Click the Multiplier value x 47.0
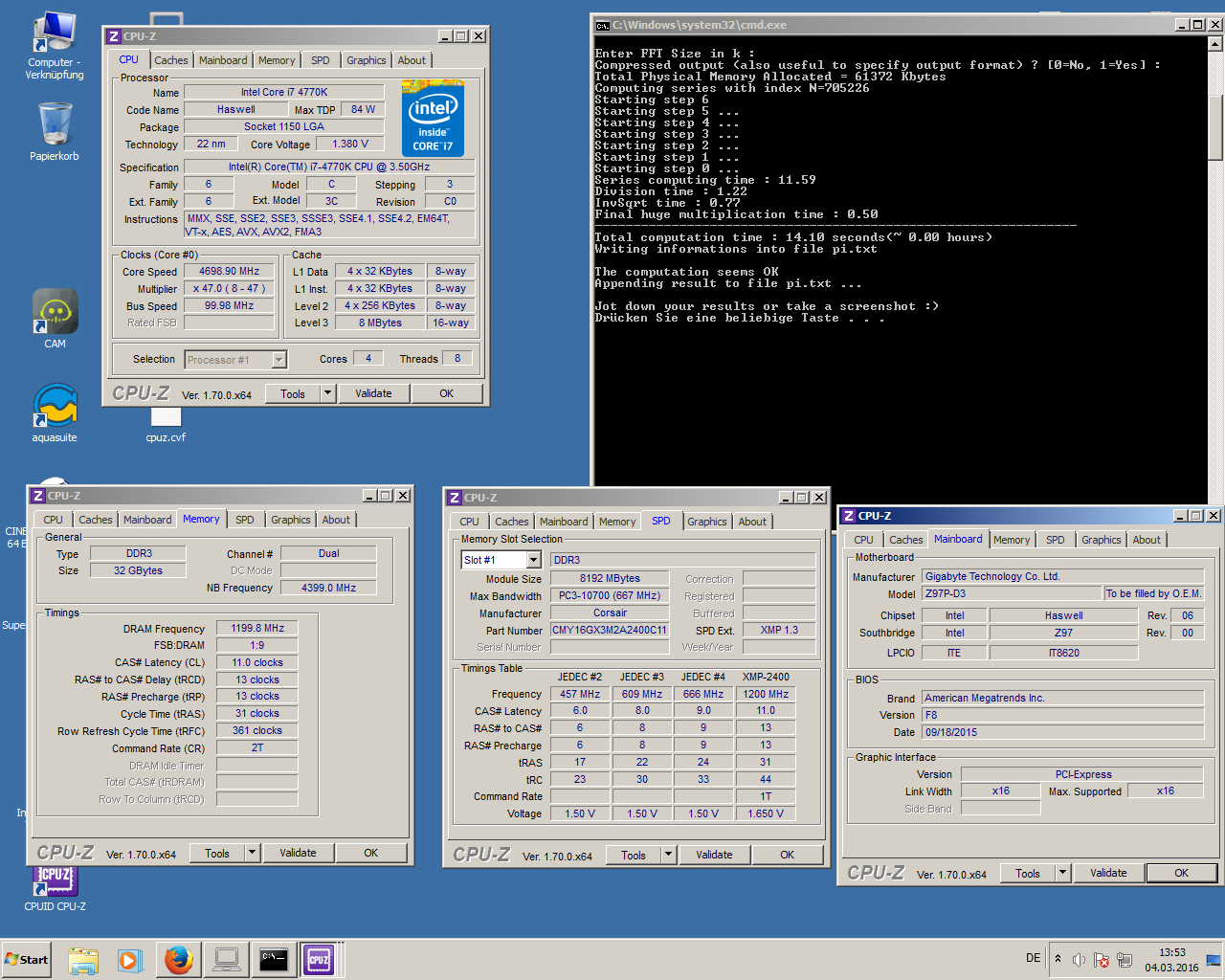This screenshot has width=1225, height=980. (230, 288)
